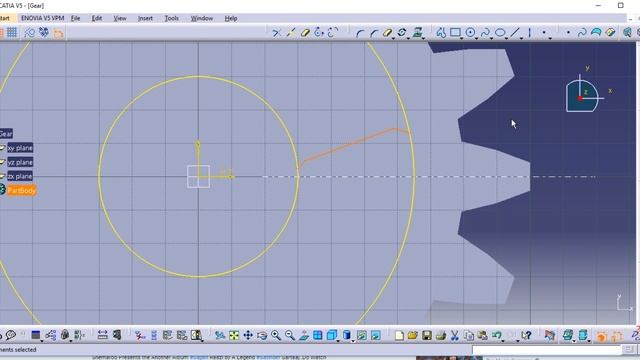Activate the Rotate view tool
Screen dimensions: 640x360
point(262,336)
